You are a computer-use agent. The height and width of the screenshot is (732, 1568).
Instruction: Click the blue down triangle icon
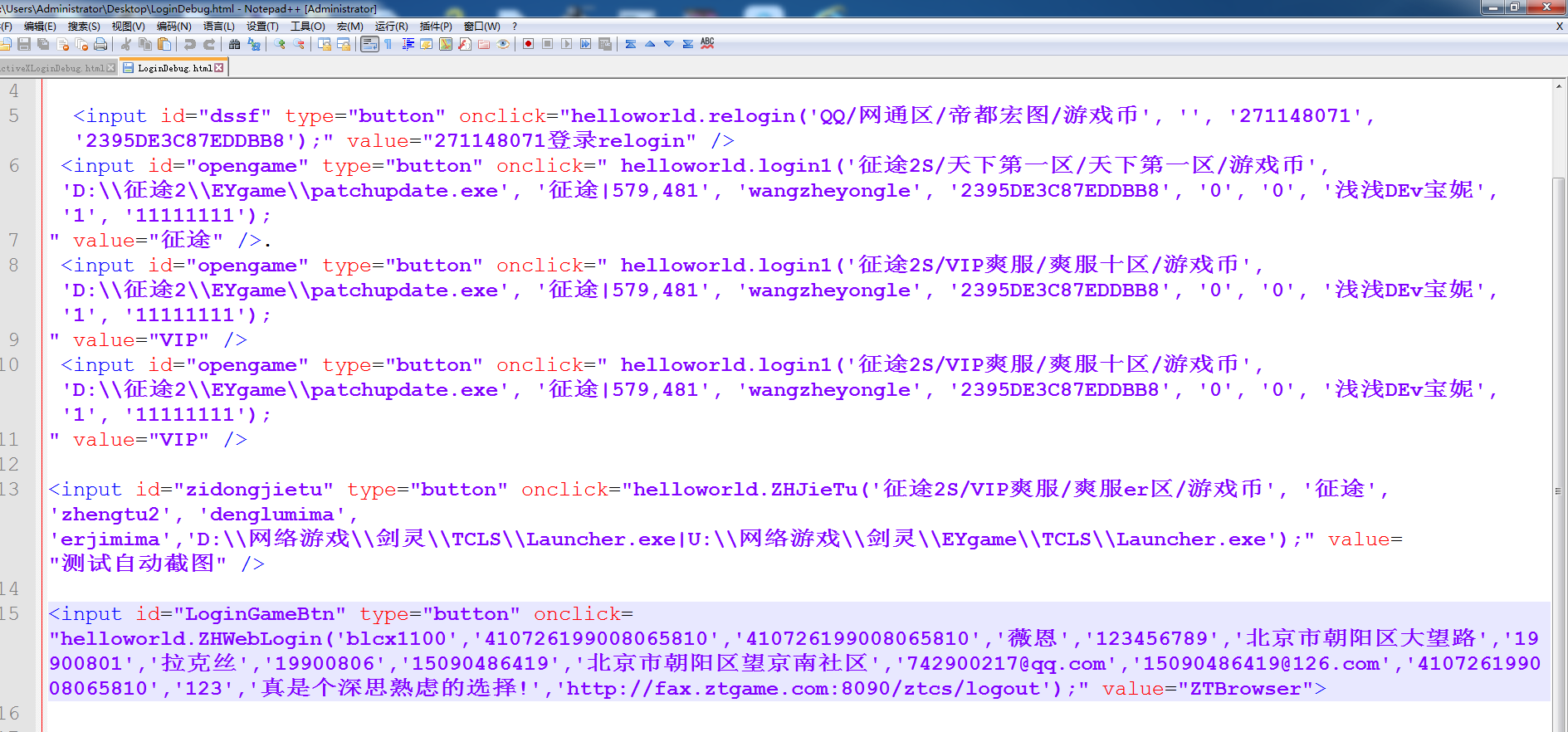pos(669,44)
